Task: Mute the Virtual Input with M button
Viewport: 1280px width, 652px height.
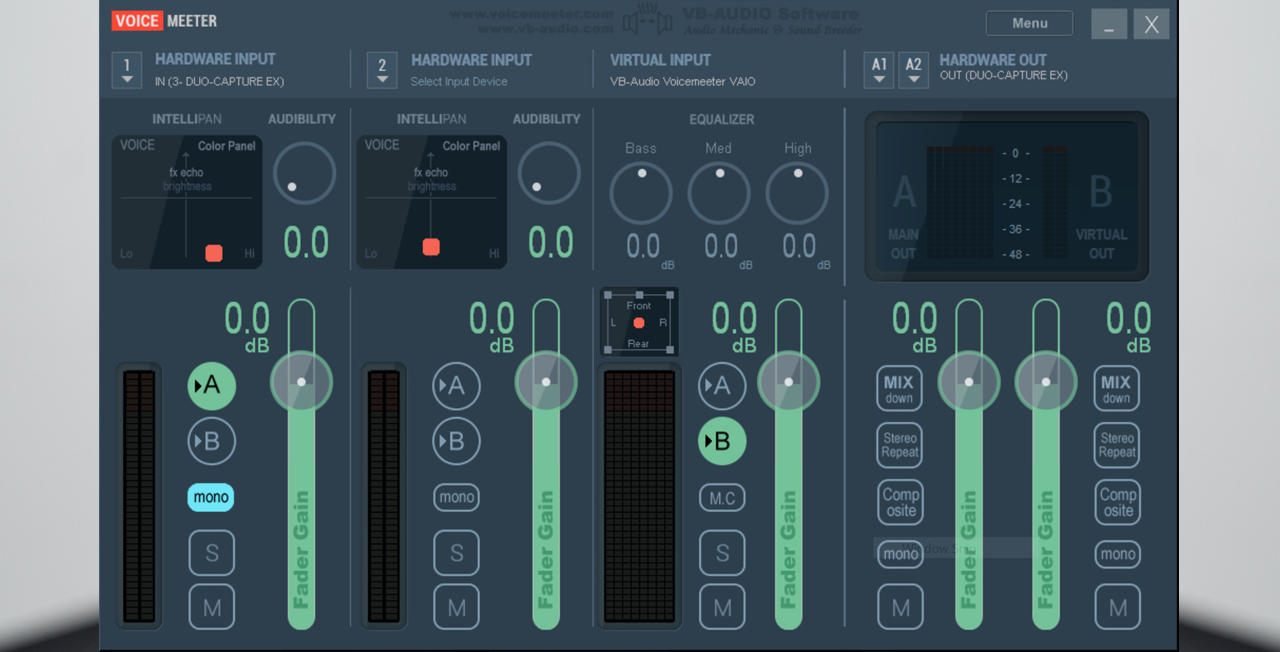Action: click(x=722, y=607)
